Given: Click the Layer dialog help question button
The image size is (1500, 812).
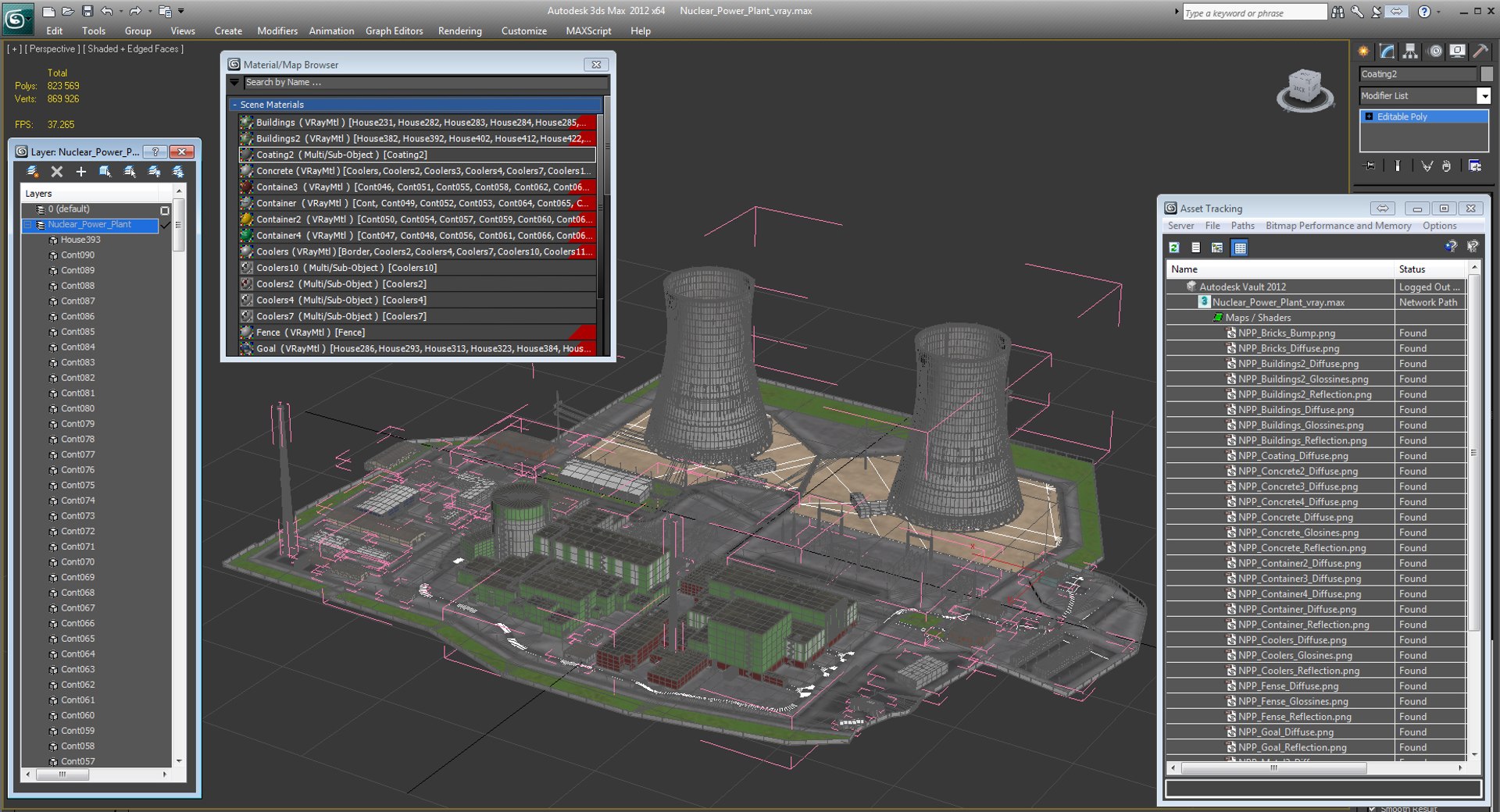Looking at the screenshot, I should pos(155,152).
